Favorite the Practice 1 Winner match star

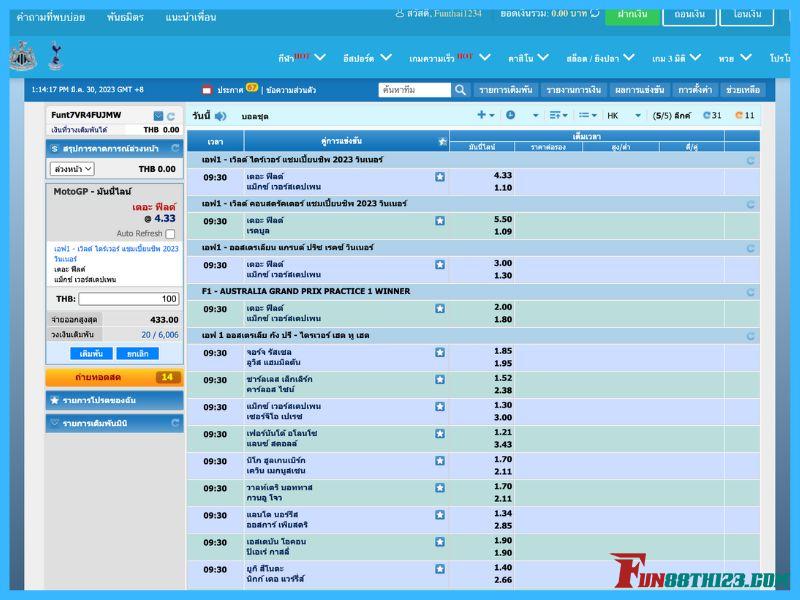coord(440,308)
